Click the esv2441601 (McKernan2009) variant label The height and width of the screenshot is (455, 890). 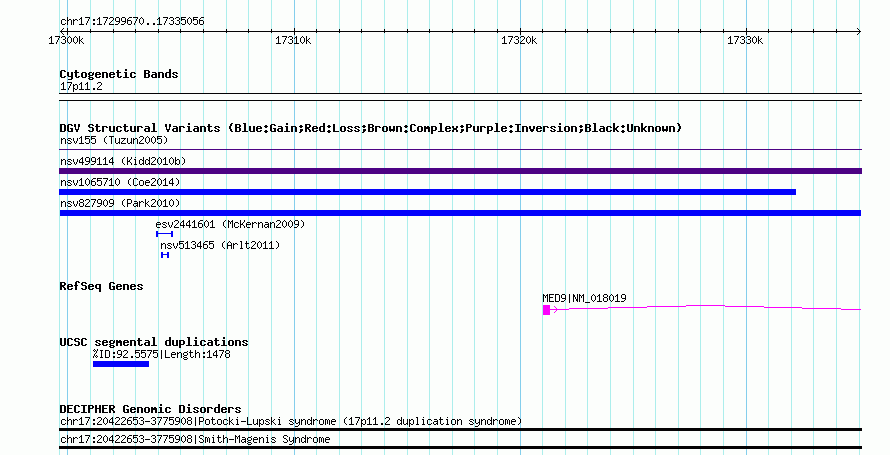230,224
